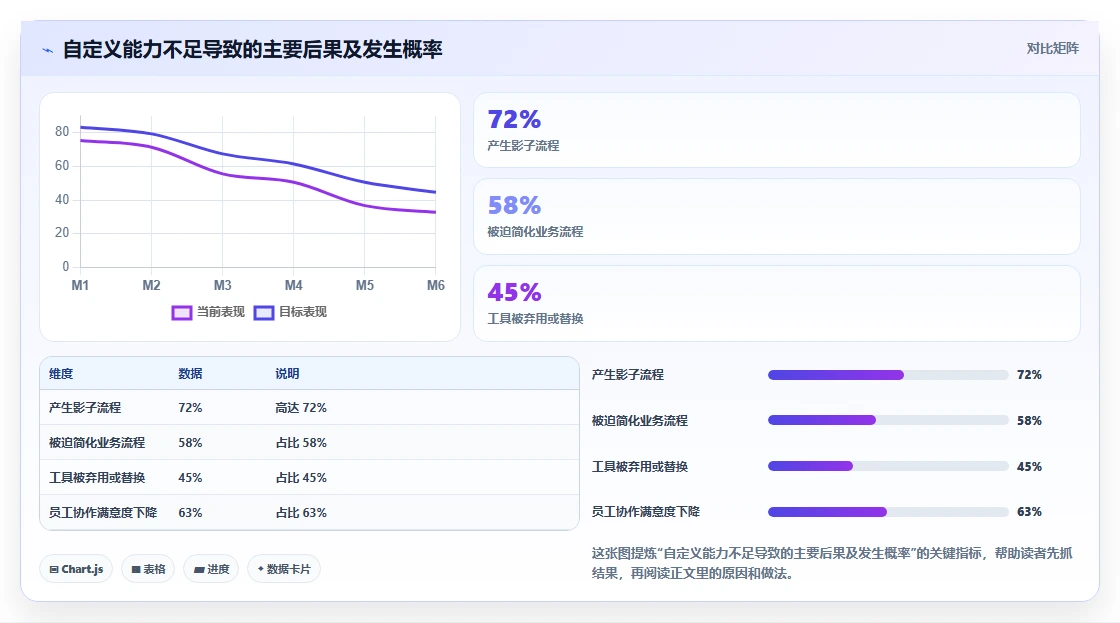Click the 被迫简化业务流程 progress bar
Screen dimensions: 1120x623
pyautogui.click(x=888, y=420)
